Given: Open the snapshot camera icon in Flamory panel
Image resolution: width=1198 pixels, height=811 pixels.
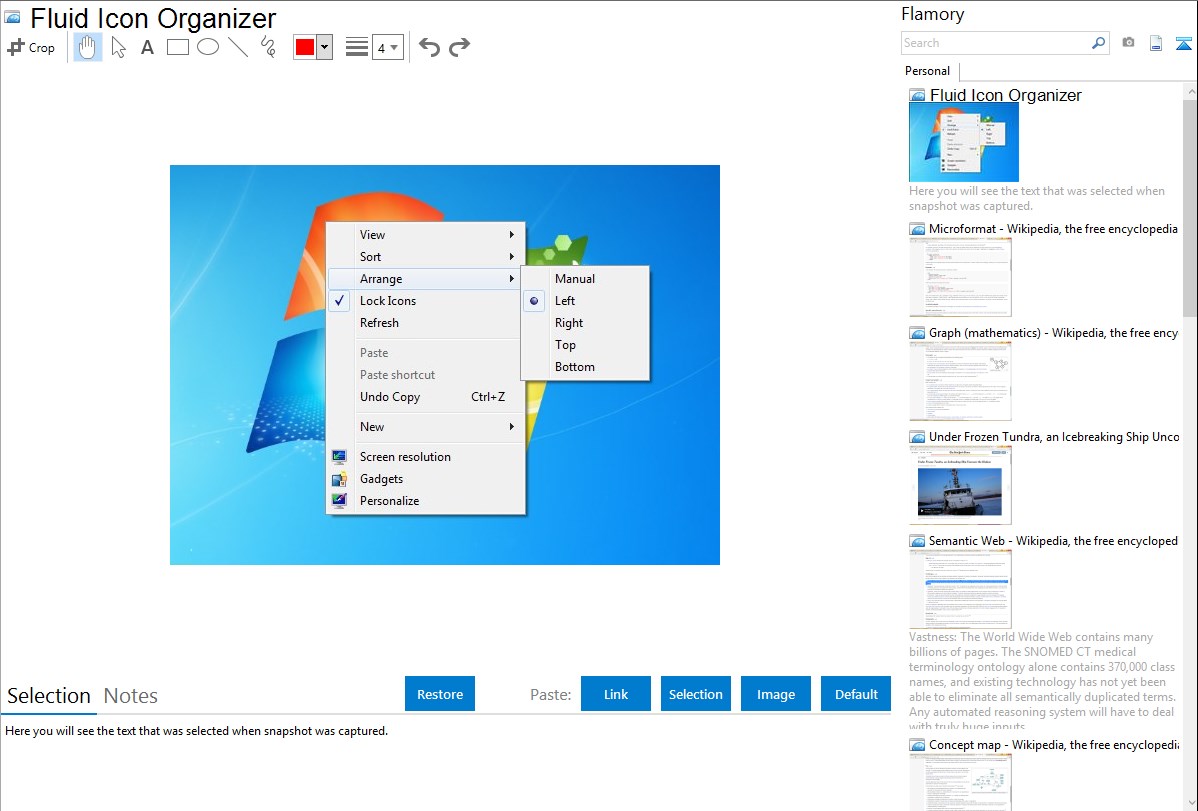Looking at the screenshot, I should 1129,43.
